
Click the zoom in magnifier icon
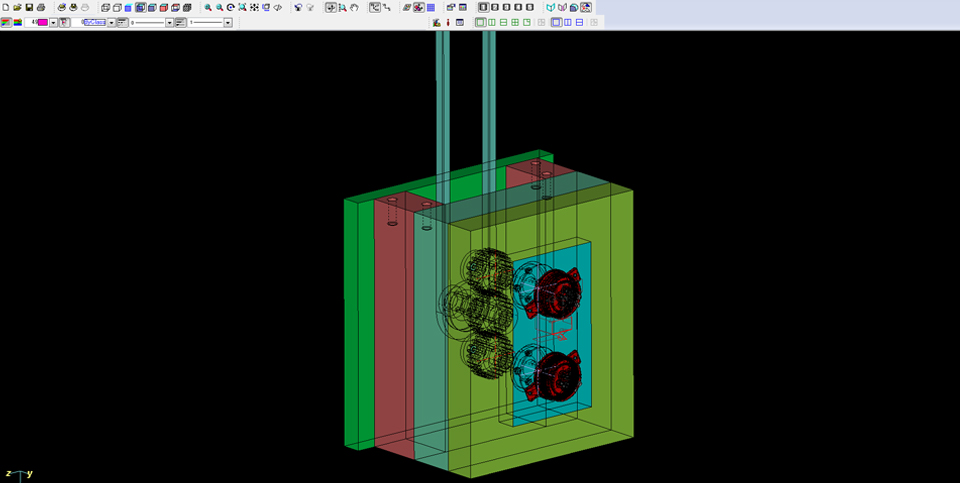point(208,7)
